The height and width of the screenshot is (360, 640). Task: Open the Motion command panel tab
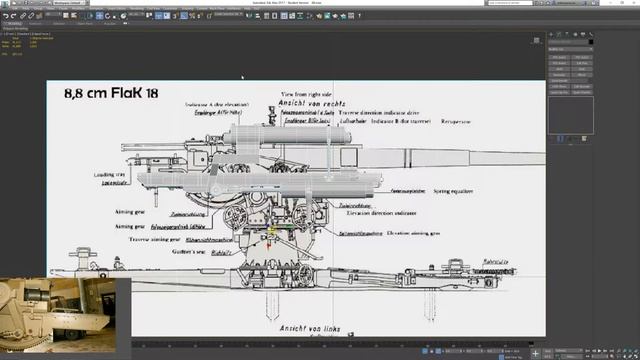pos(575,35)
